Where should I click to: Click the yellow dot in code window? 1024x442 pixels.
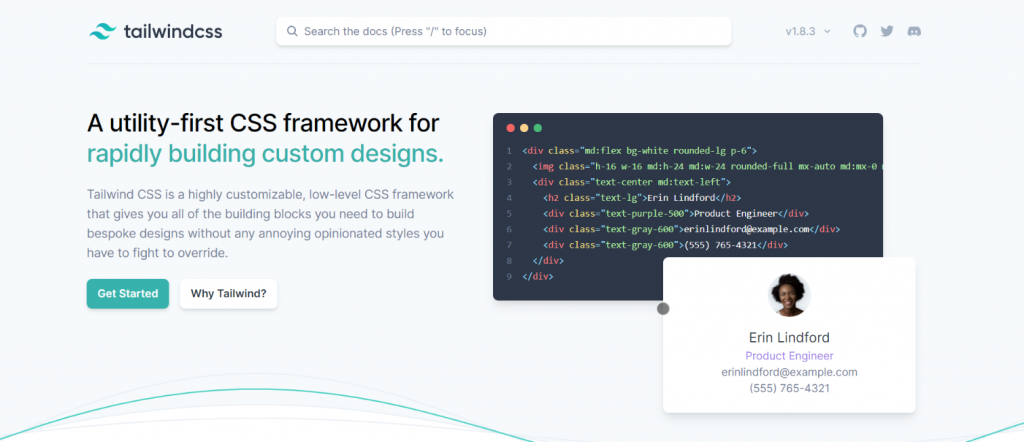tap(524, 128)
